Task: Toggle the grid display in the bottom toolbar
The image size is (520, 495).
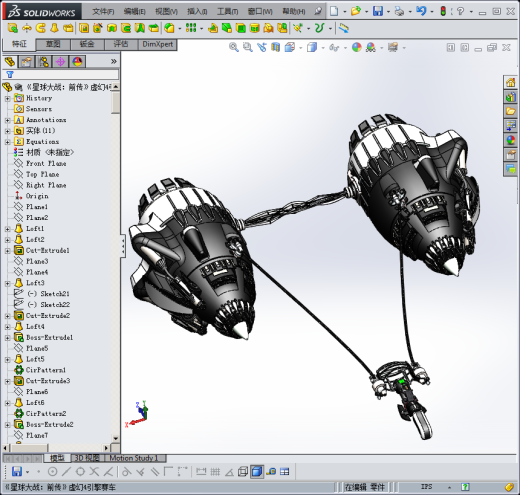Action: pyautogui.click(x=215, y=471)
